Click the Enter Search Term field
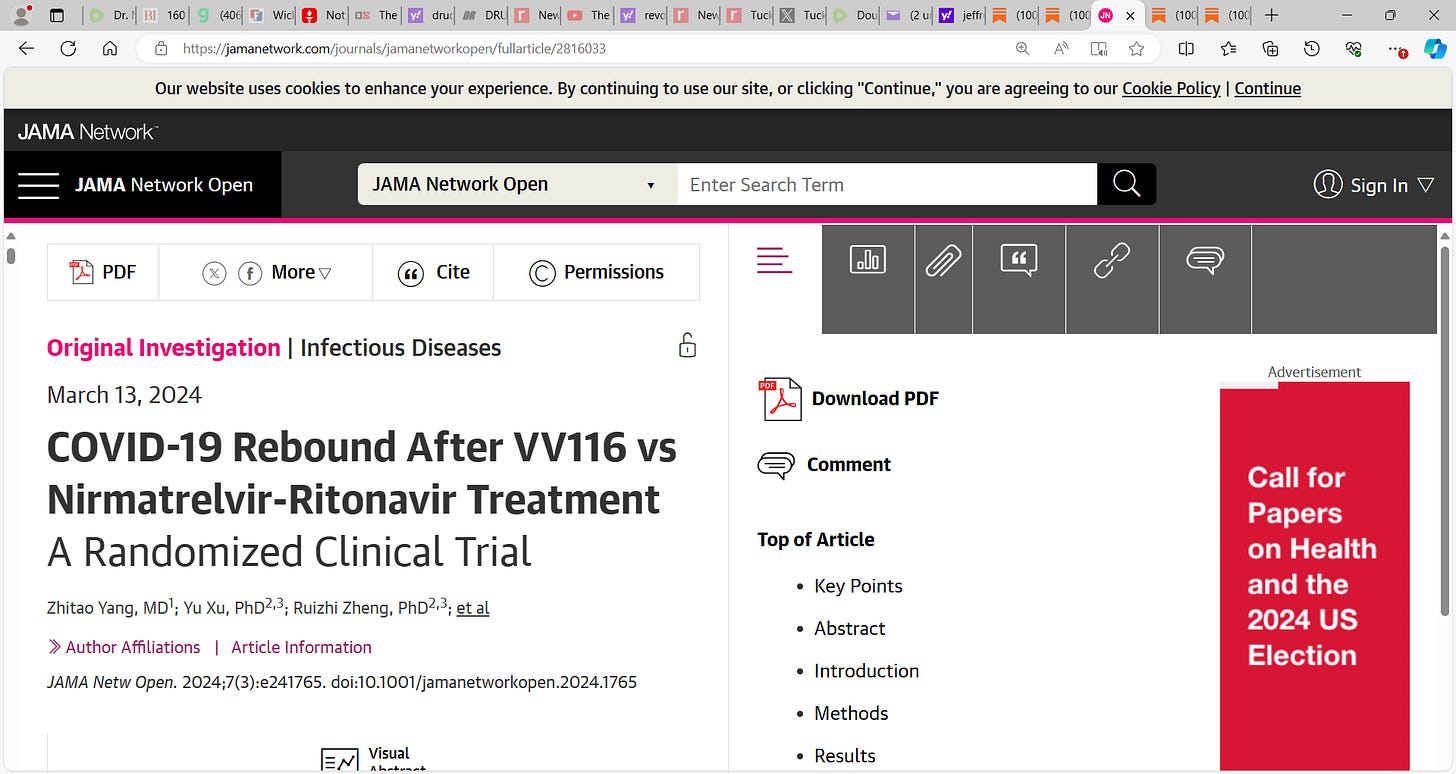Screen dimensions: 1456x774 [x=887, y=184]
